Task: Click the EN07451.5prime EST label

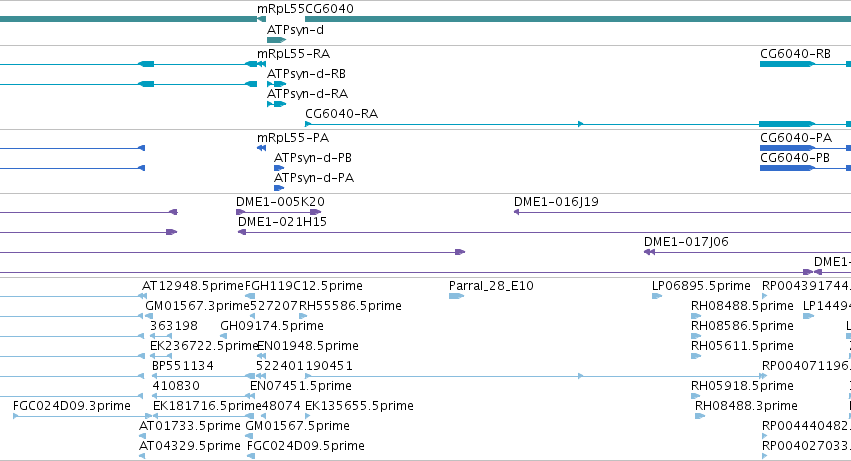Action: (301, 387)
